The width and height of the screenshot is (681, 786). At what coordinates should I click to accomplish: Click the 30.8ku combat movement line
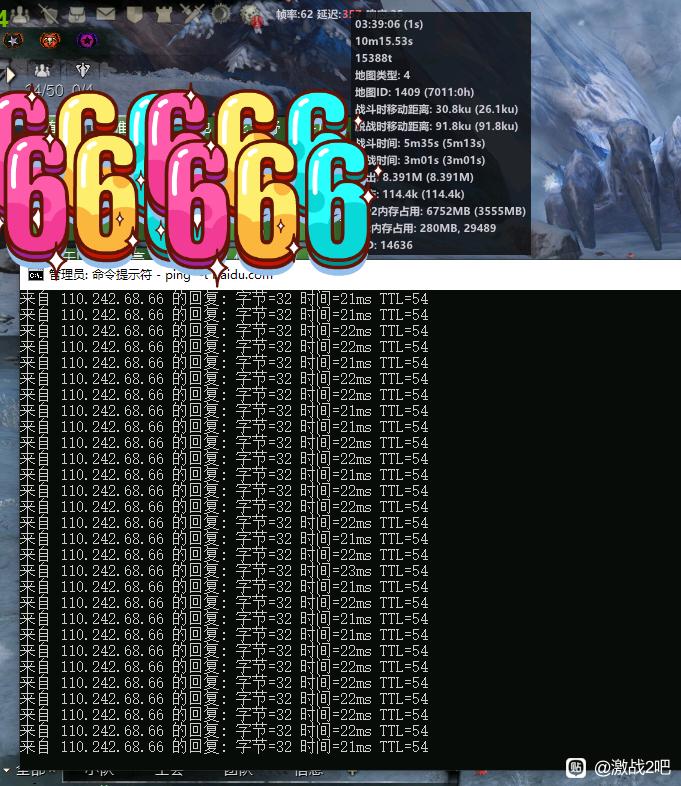pos(436,109)
